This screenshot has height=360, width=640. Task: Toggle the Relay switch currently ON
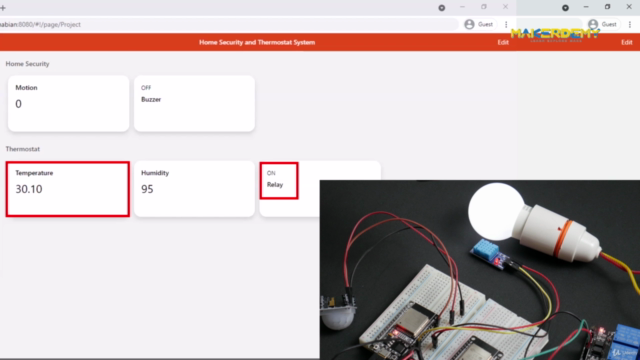tap(279, 180)
